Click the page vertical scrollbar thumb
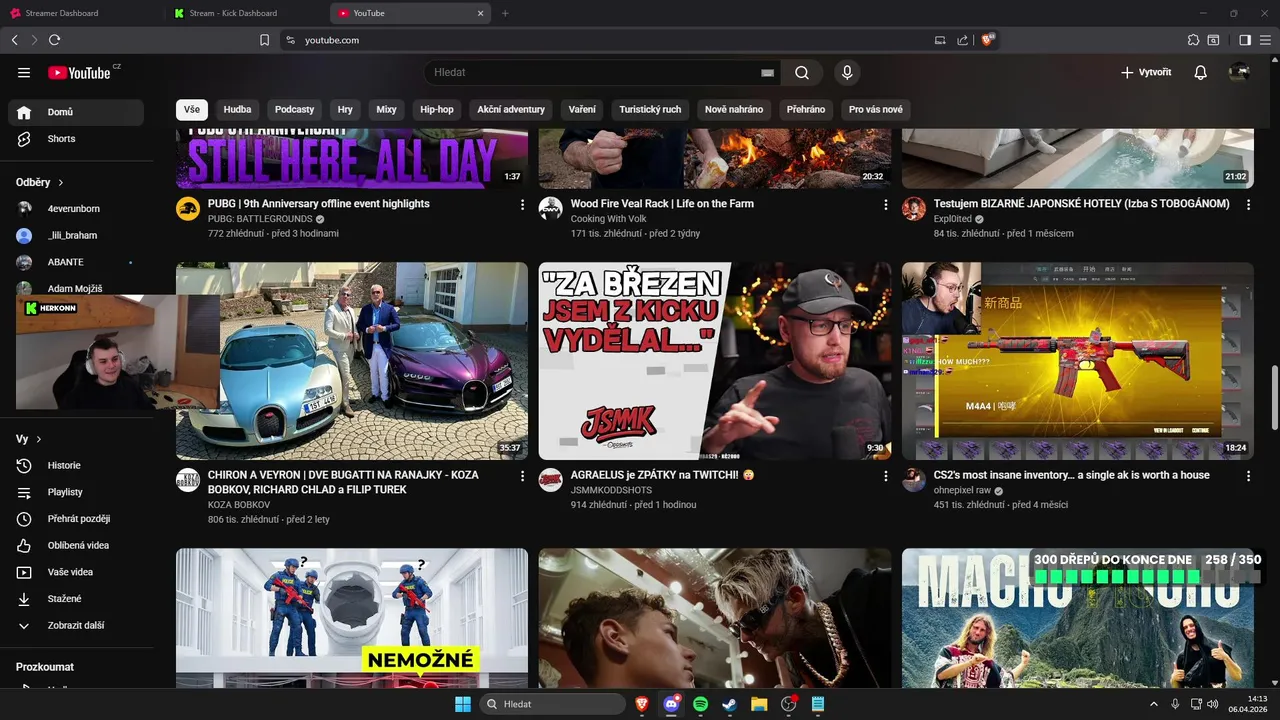Viewport: 1280px width, 720px height. 1274,399
